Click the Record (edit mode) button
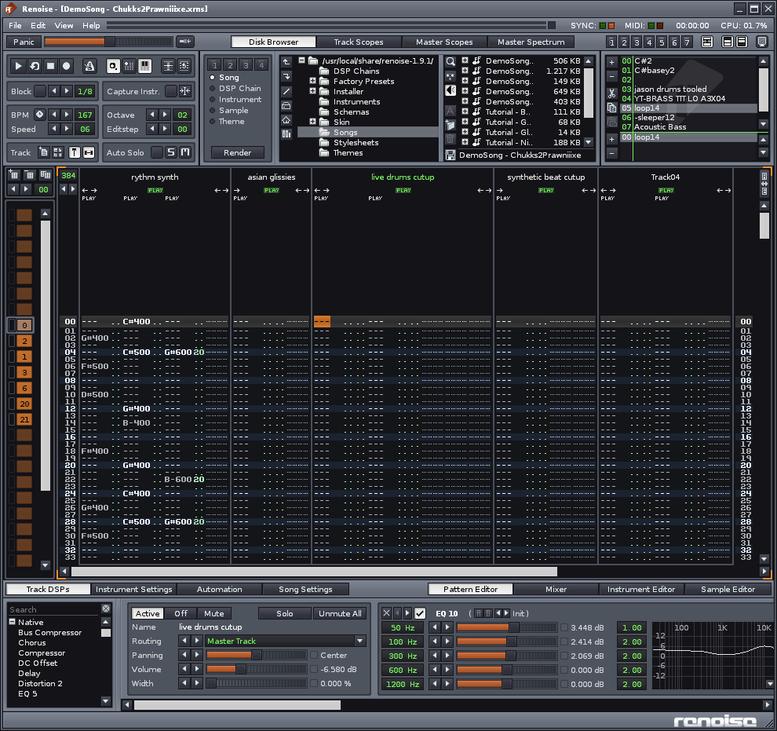 [67, 66]
